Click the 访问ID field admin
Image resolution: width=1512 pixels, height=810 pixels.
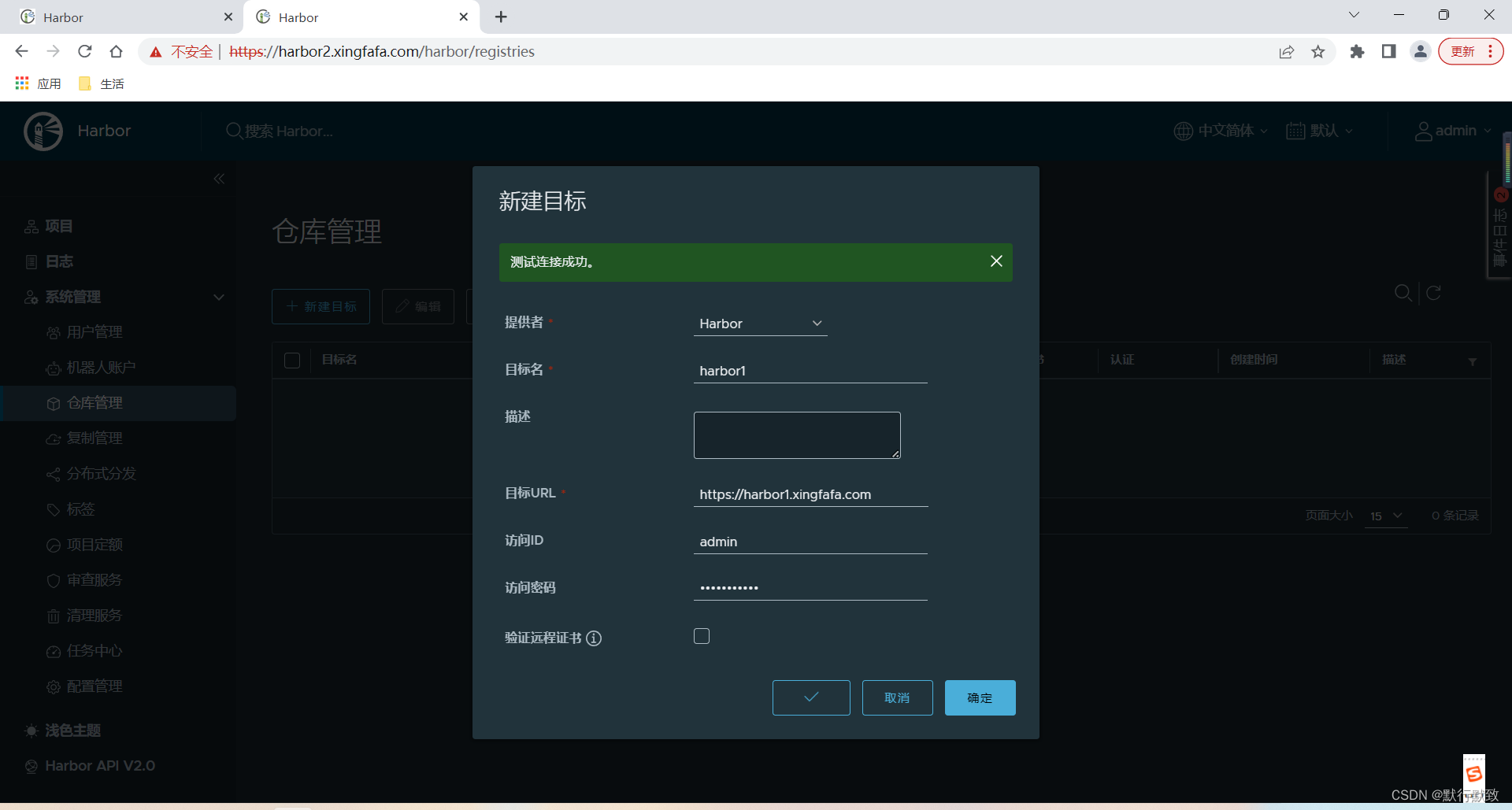coord(810,542)
